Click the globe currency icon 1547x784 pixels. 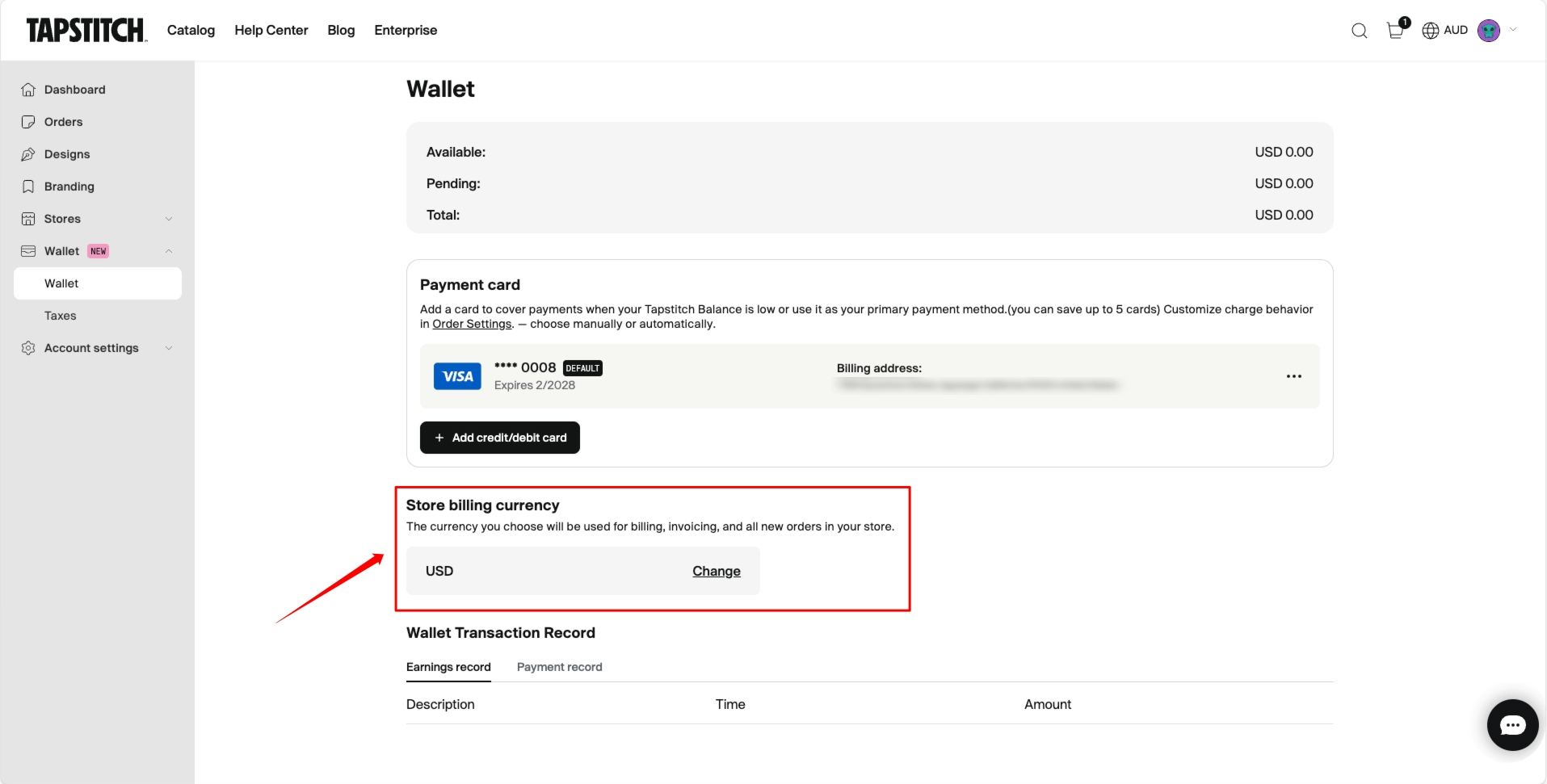[1431, 31]
